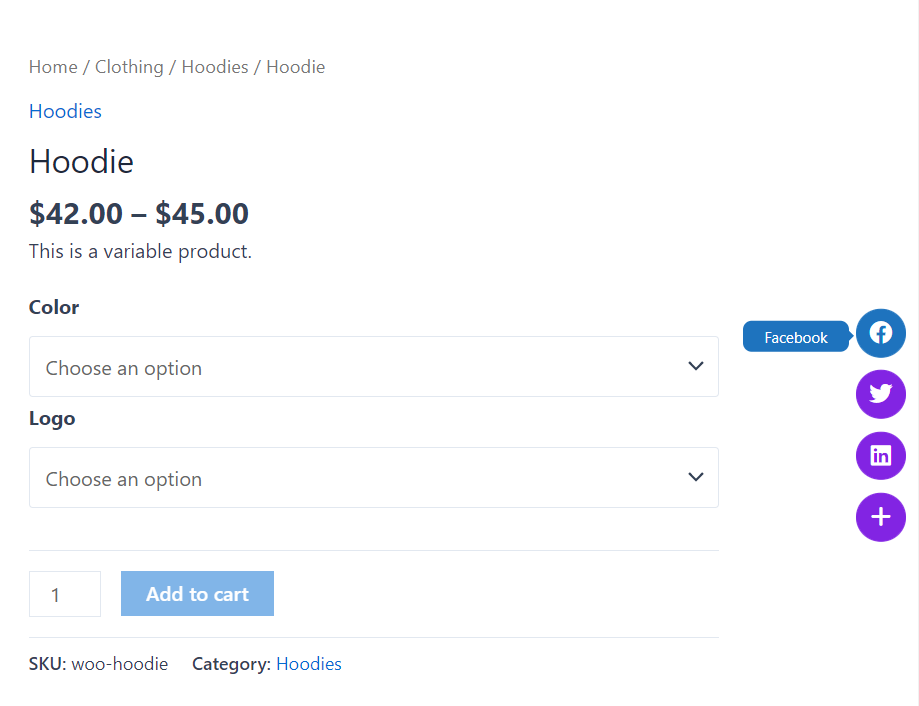Click the Facebook tooltip label
This screenshot has height=706, width=919.
pos(796,337)
